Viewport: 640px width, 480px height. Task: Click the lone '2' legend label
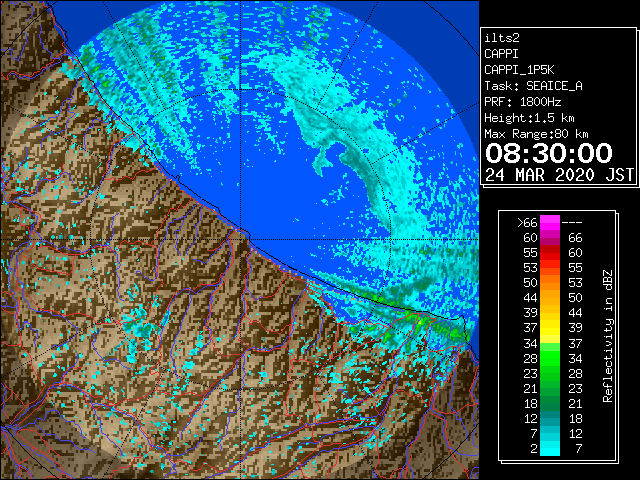click(533, 449)
